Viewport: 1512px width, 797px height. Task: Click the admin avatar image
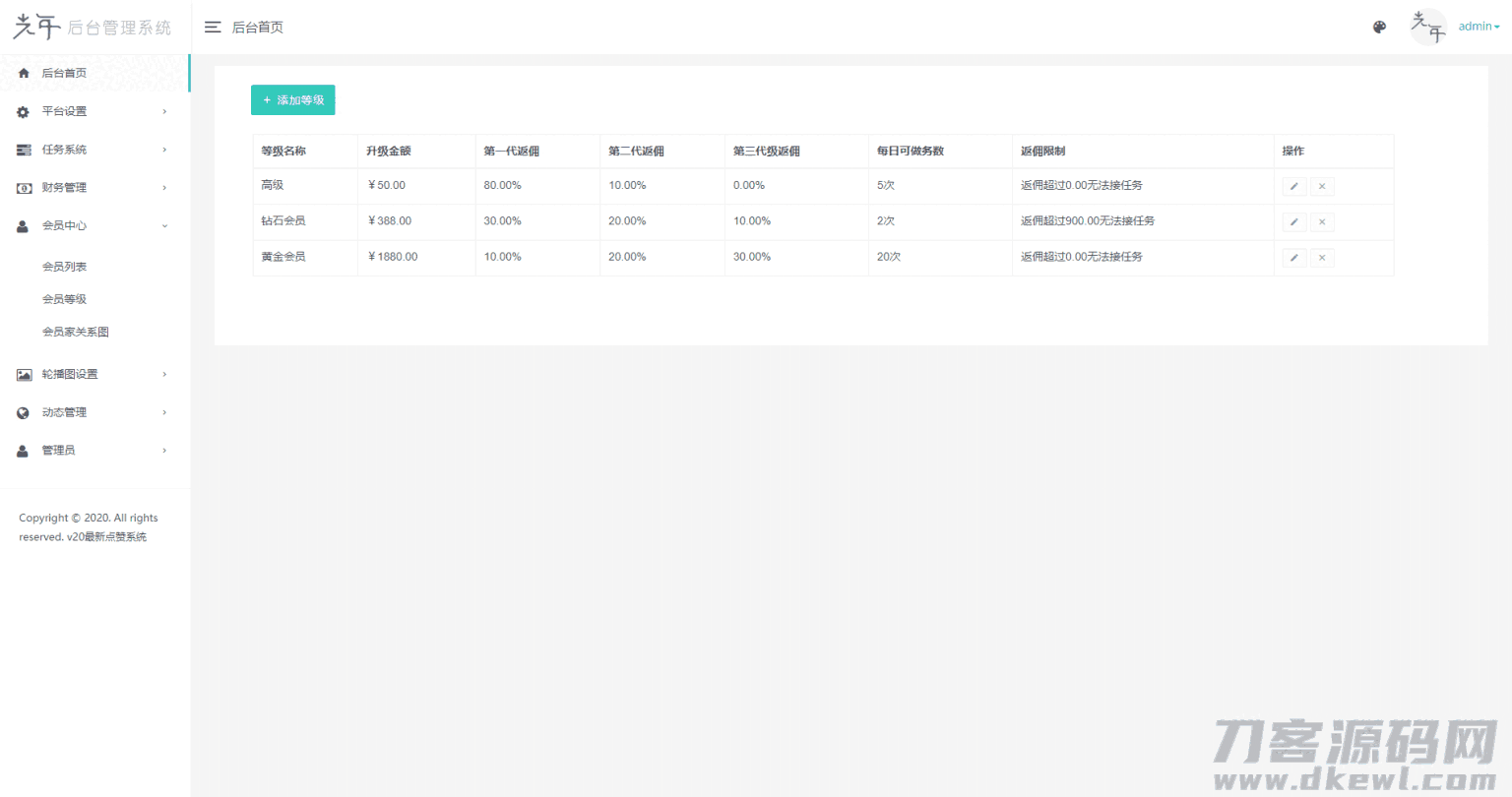point(1428,27)
